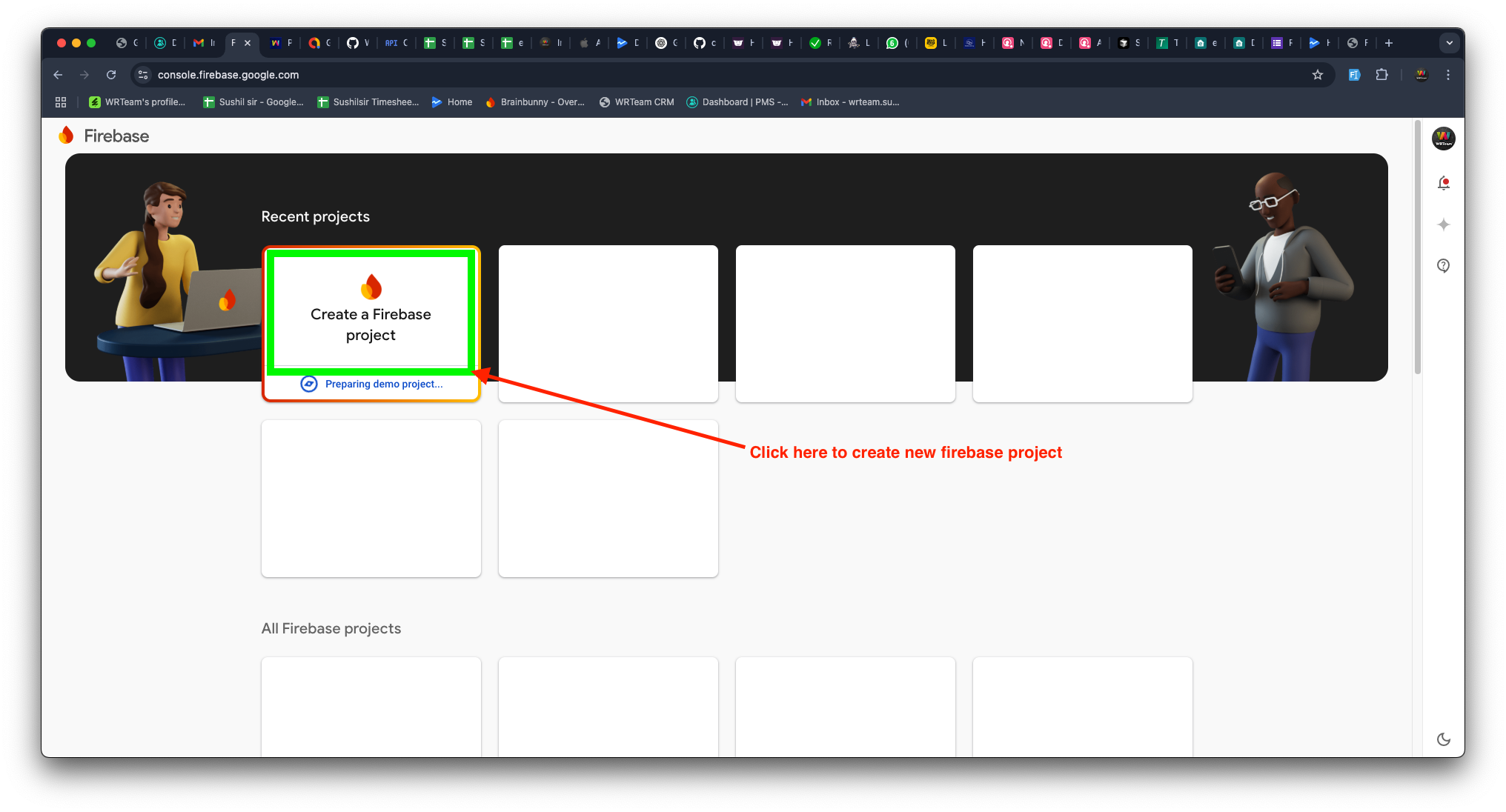Switch to the Apple logo tab
The image size is (1506, 812).
589,43
